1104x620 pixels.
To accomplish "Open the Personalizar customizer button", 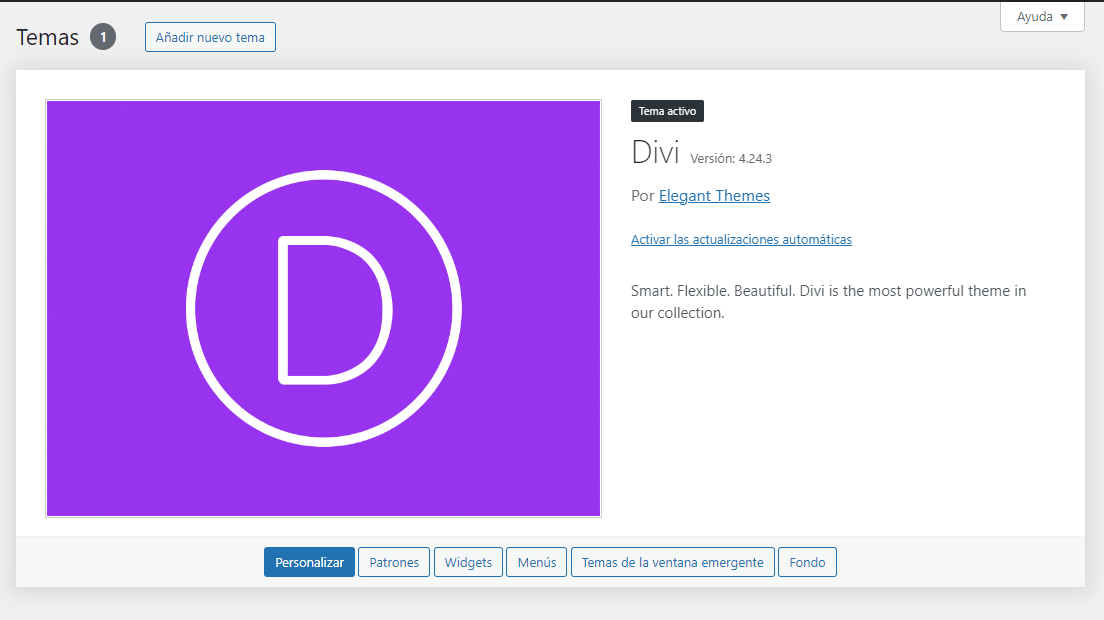I will [309, 562].
